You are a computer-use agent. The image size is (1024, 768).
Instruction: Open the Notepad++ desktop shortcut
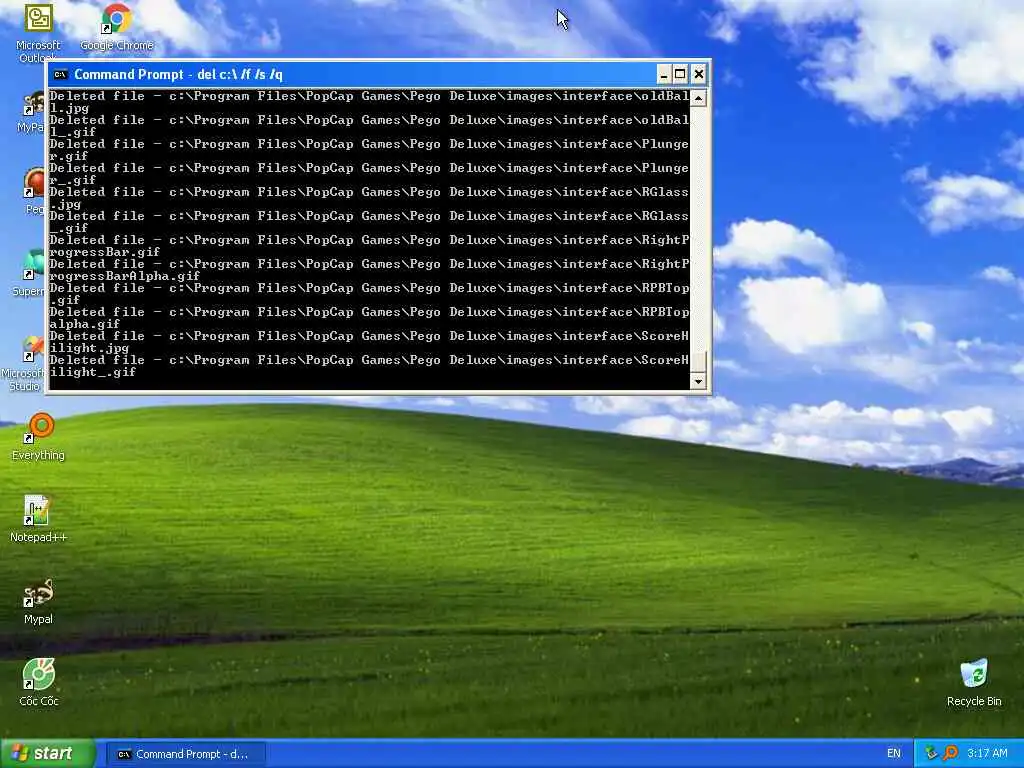38,519
